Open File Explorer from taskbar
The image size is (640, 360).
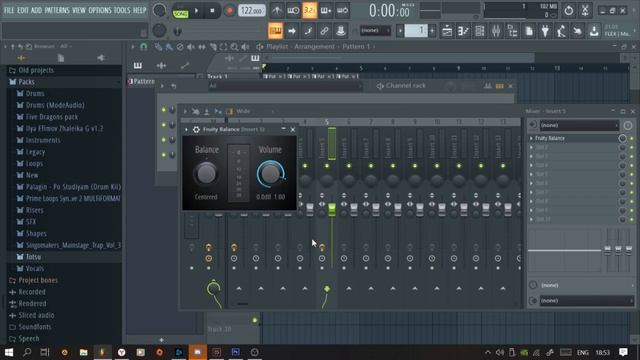83,352
